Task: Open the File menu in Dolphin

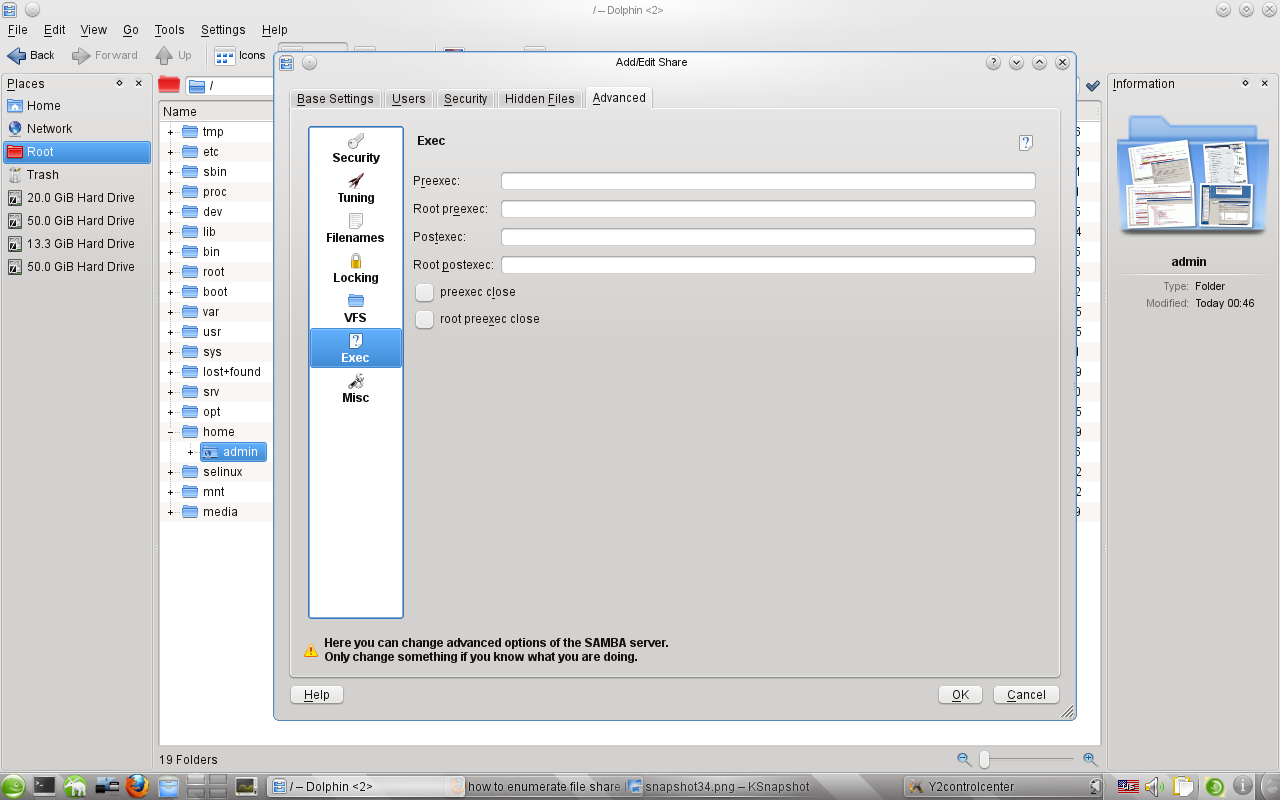Action: point(18,30)
